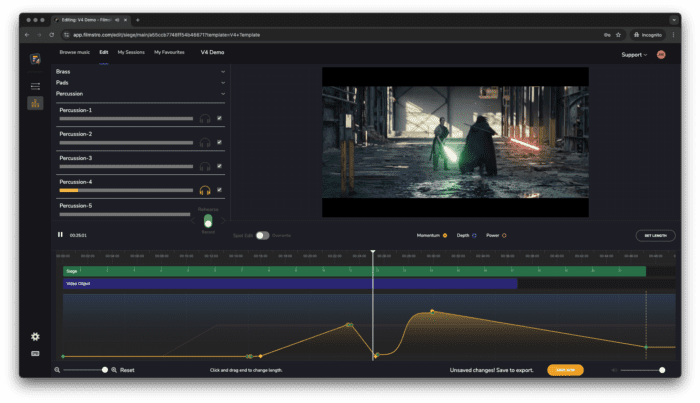Click the headphones icon for Percussion-1
700x403 pixels.
coord(205,118)
